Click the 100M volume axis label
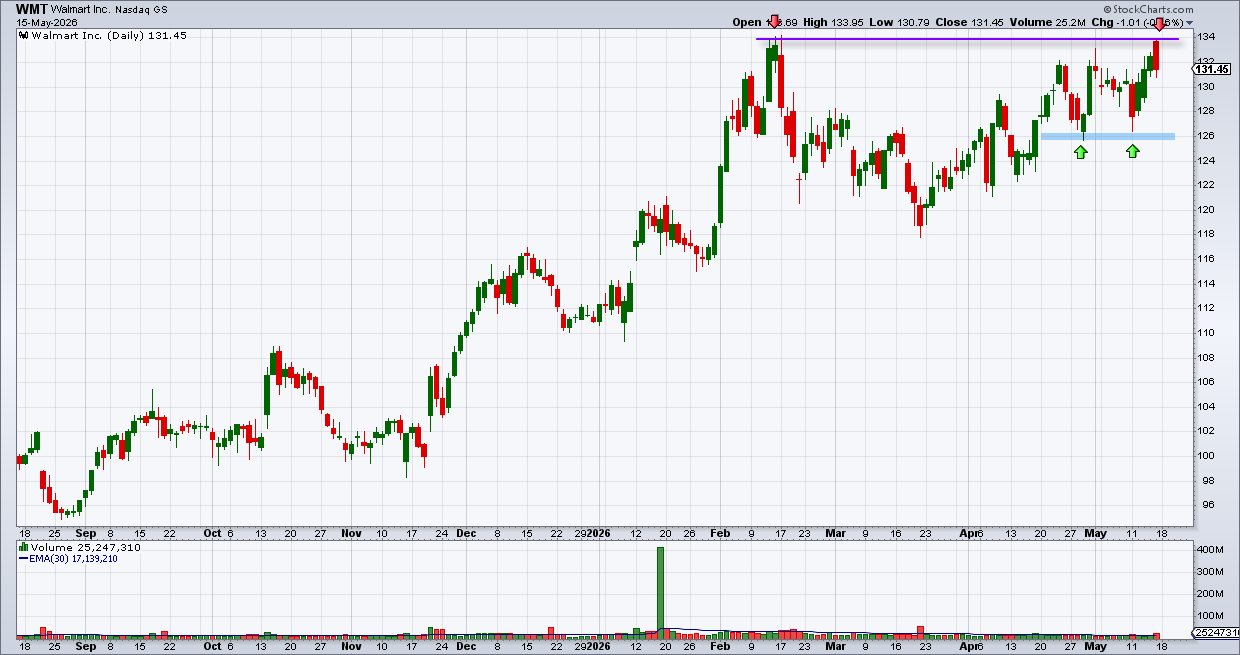Image resolution: width=1240 pixels, height=655 pixels. click(1210, 616)
